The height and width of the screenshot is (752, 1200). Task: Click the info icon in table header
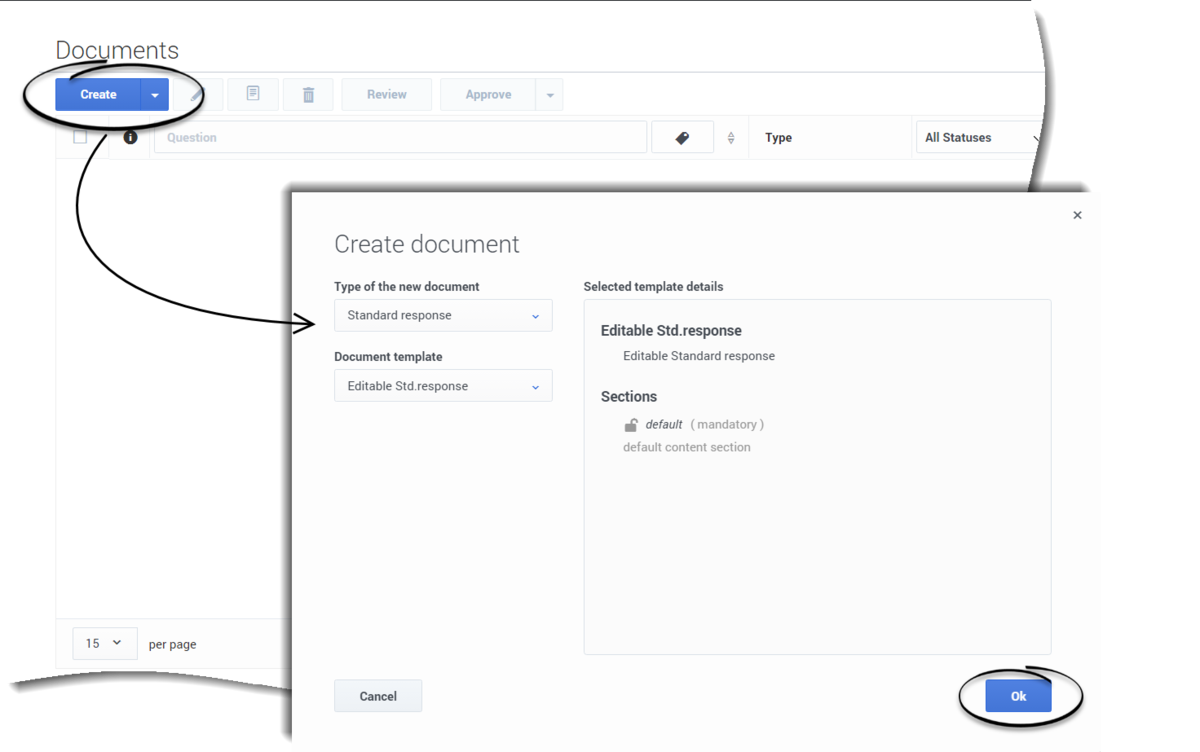pyautogui.click(x=130, y=137)
